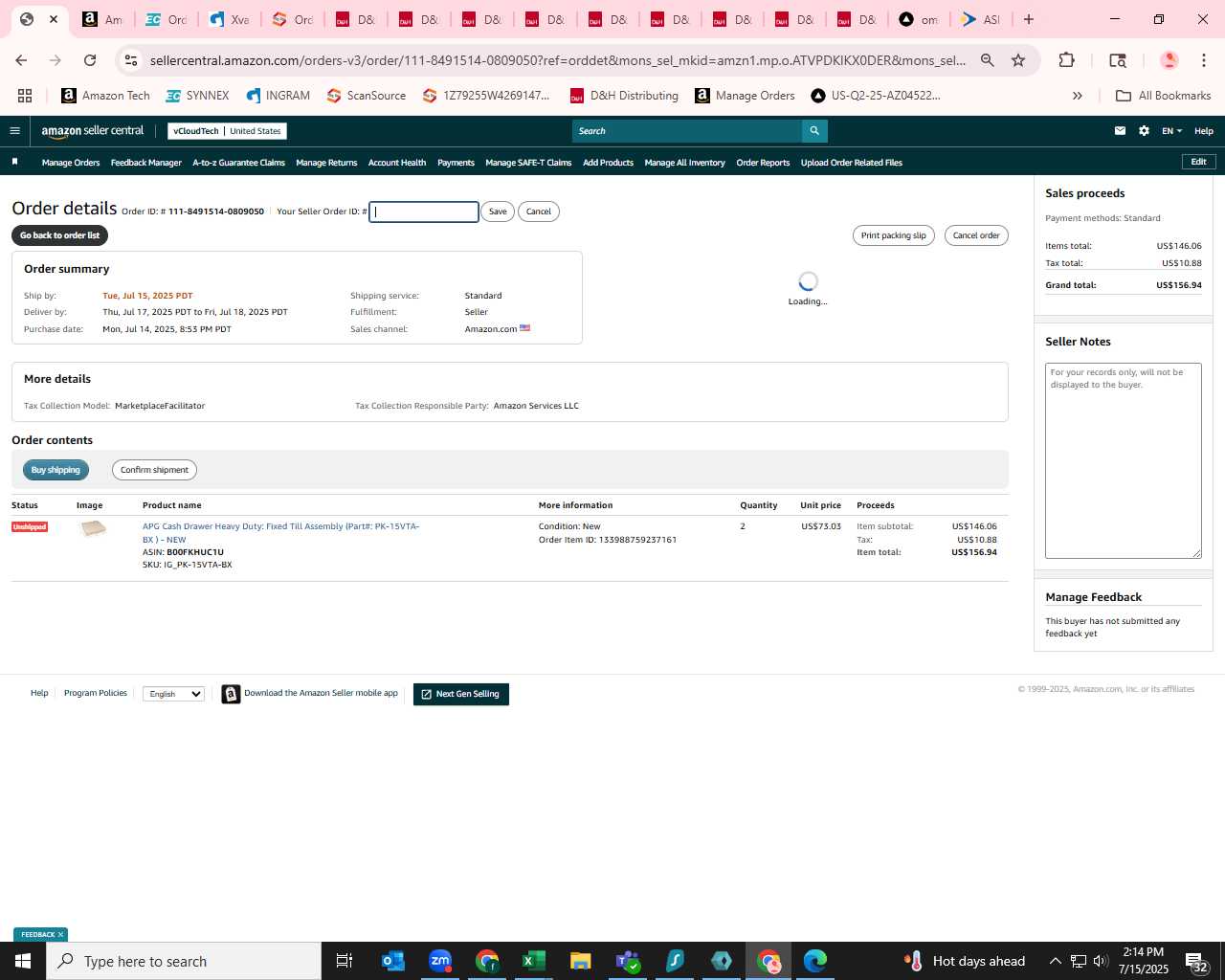This screenshot has height=980, width=1225.
Task: Click Cancel order button
Action: [976, 235]
